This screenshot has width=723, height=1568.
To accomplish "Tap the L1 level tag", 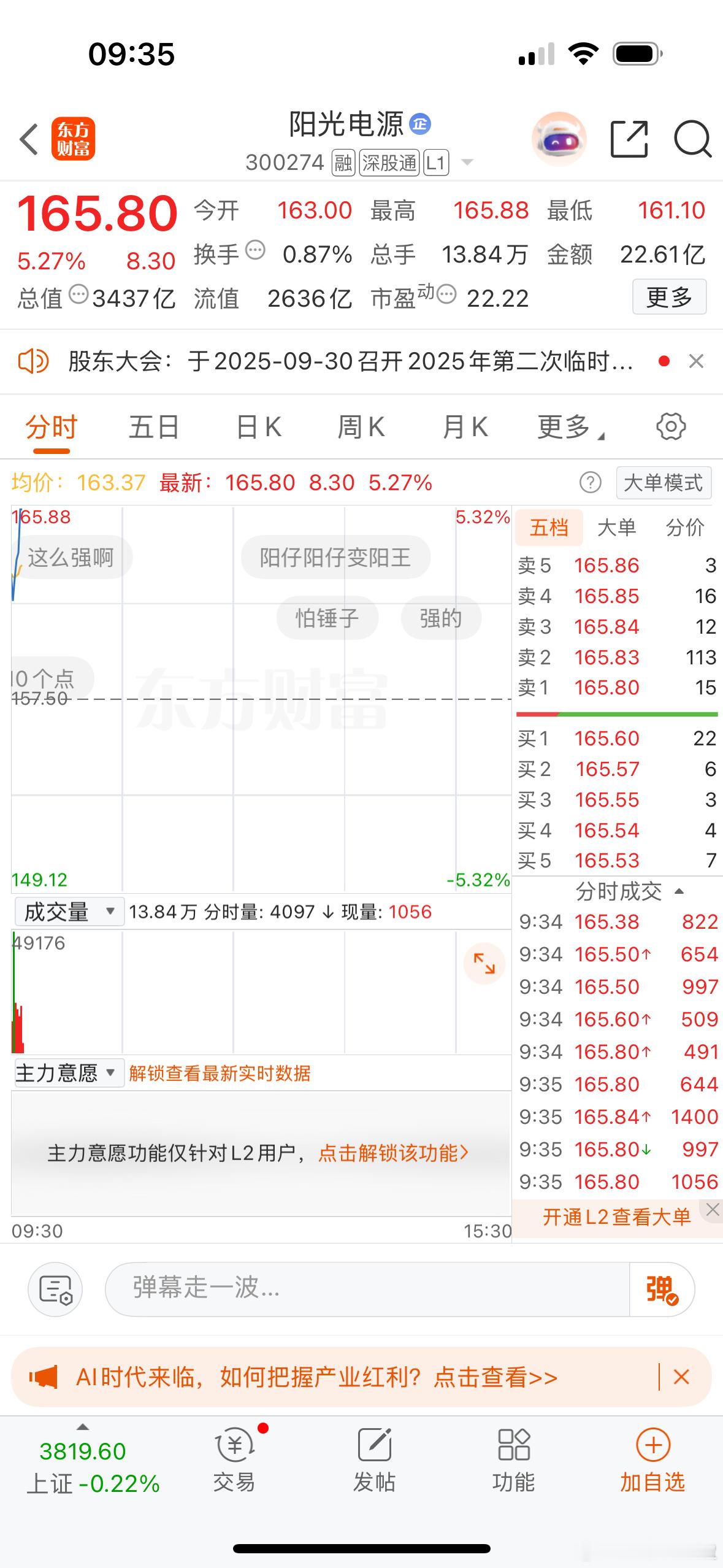I will [435, 163].
